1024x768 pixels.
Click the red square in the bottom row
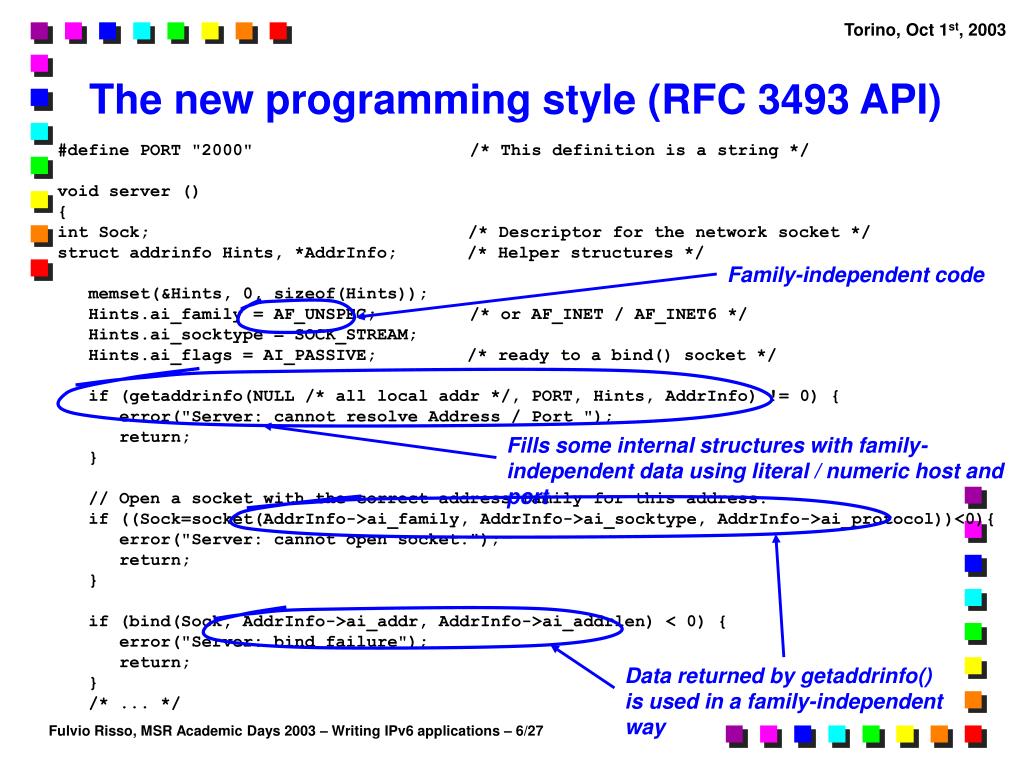click(x=973, y=736)
